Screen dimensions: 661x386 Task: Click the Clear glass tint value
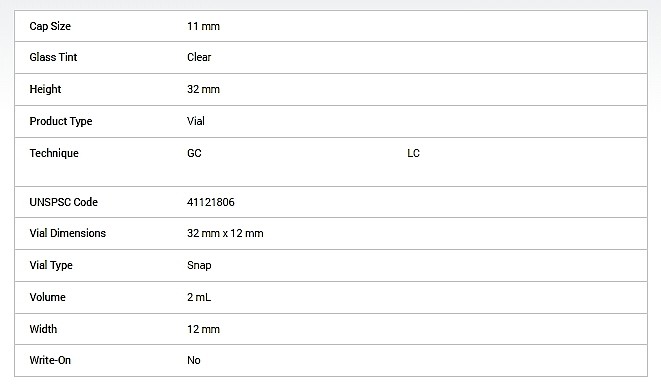[199, 57]
